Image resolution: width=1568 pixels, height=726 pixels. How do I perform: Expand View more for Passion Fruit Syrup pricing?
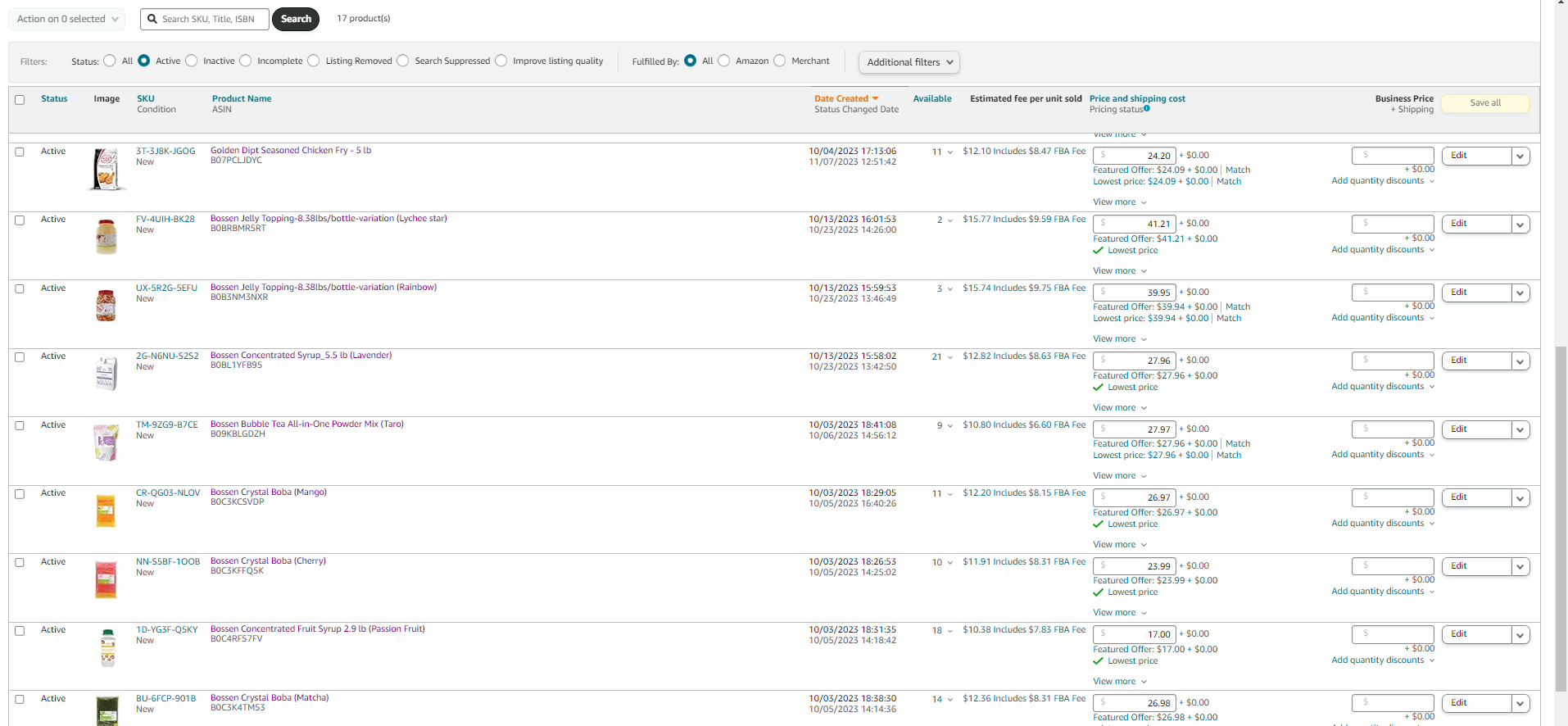(x=1120, y=682)
